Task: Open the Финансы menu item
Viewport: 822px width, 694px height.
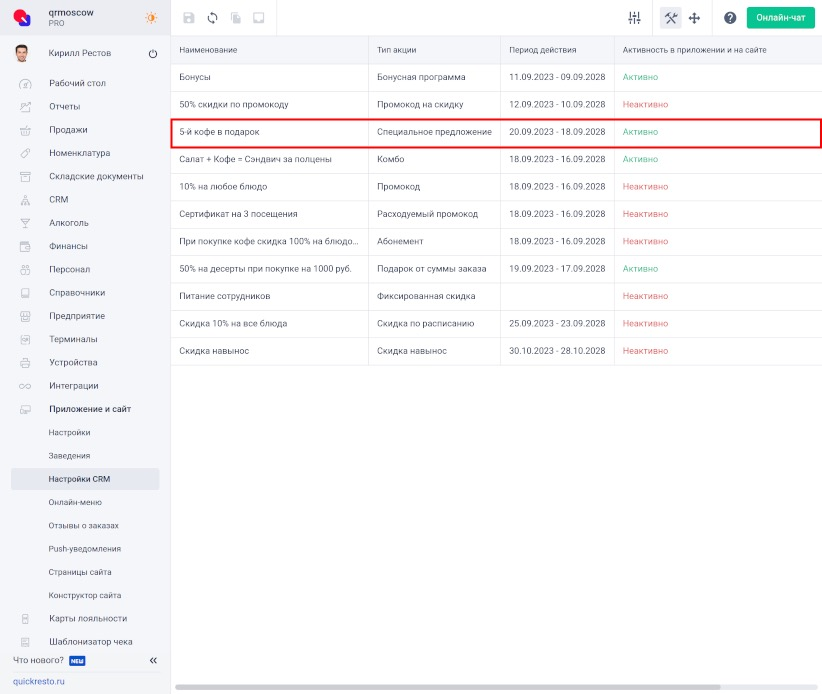Action: pos(68,246)
